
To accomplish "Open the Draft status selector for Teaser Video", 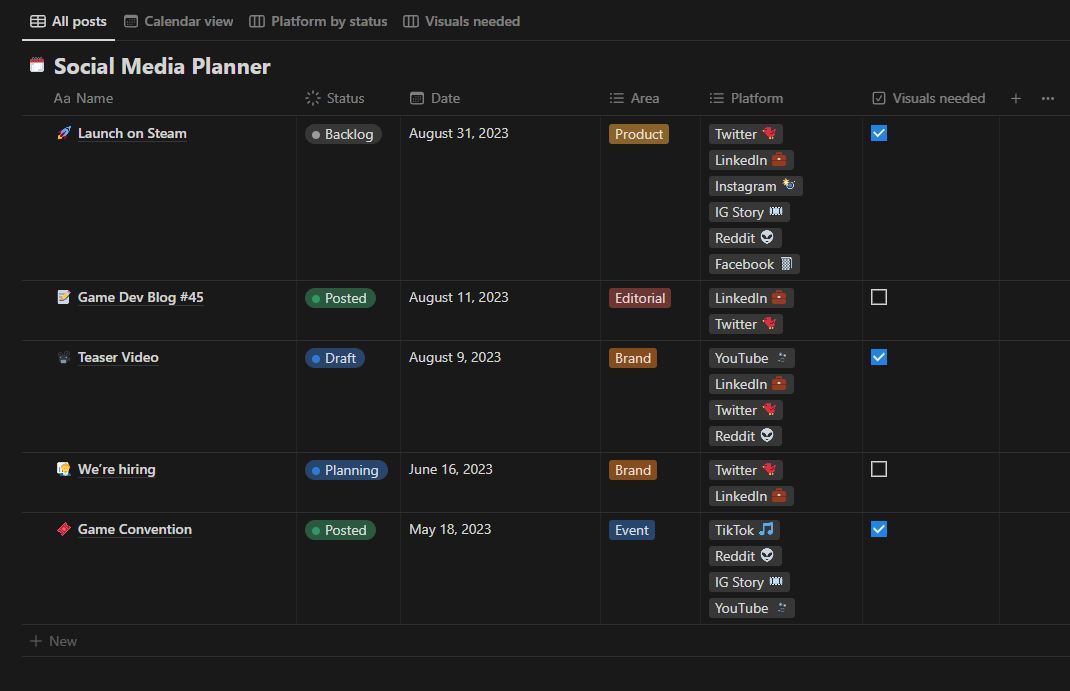I will (335, 357).
